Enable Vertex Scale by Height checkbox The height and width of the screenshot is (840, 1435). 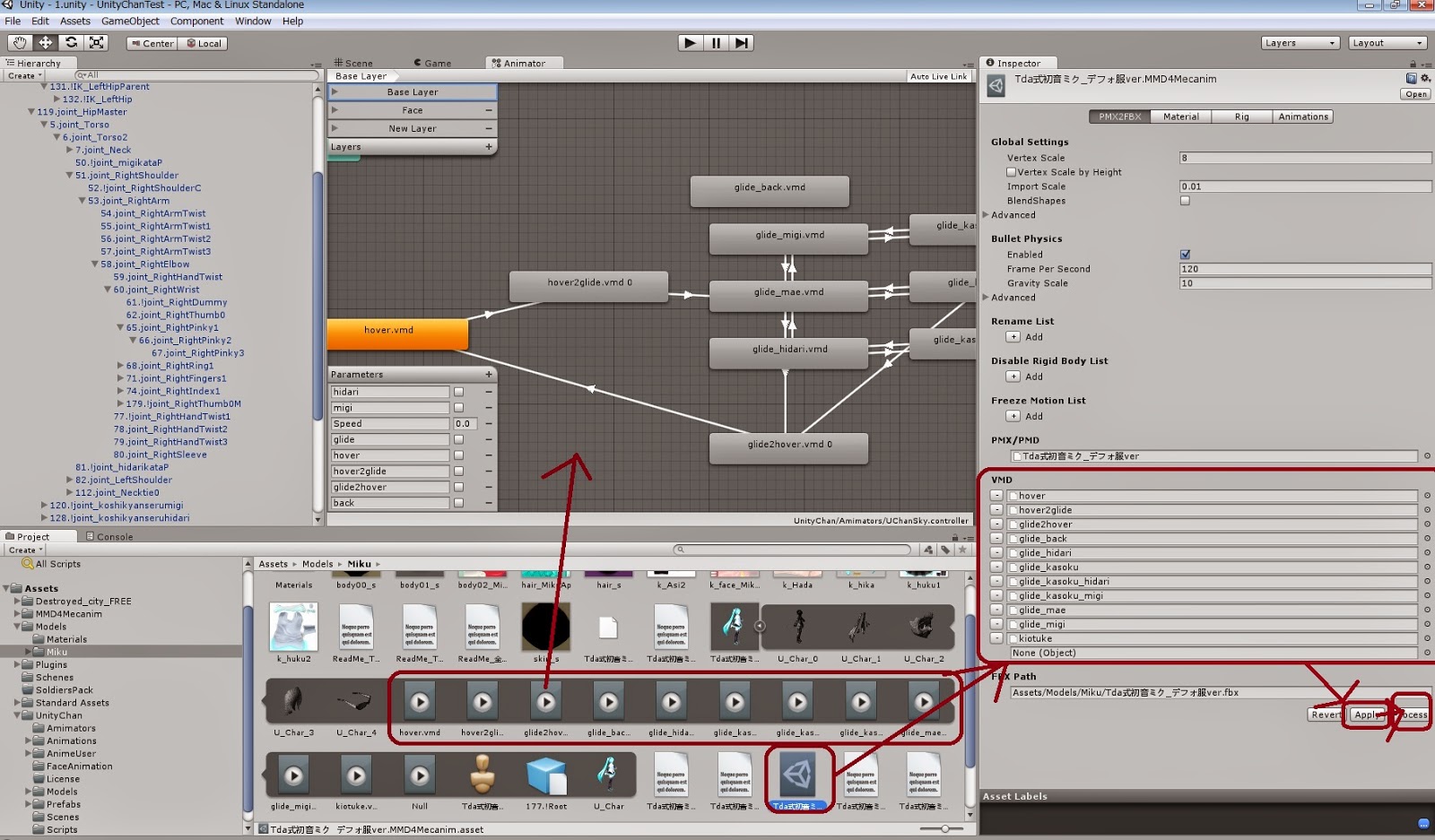1011,172
